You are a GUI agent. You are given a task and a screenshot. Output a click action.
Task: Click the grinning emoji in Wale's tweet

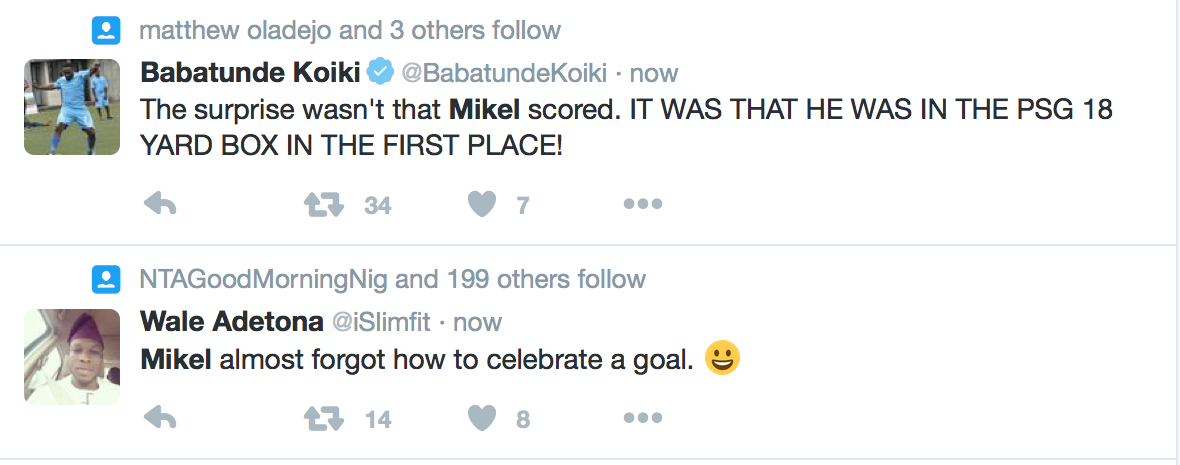[x=722, y=358]
